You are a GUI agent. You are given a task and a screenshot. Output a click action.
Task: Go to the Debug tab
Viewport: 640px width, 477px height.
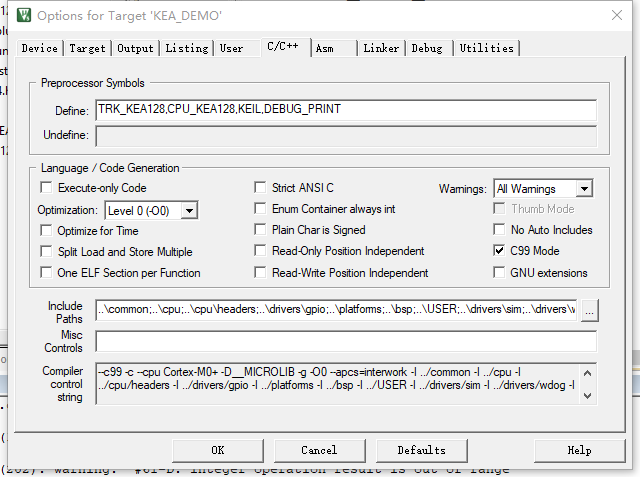coord(427,48)
